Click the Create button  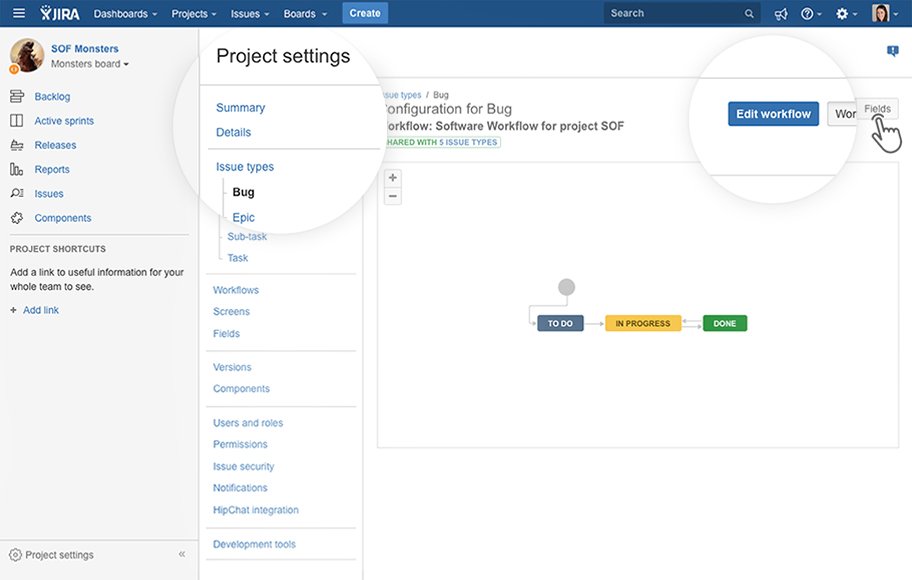click(x=365, y=13)
